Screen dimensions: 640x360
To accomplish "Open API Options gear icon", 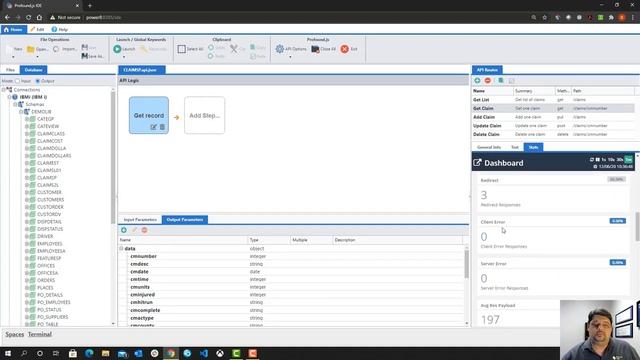I will 280,49.
